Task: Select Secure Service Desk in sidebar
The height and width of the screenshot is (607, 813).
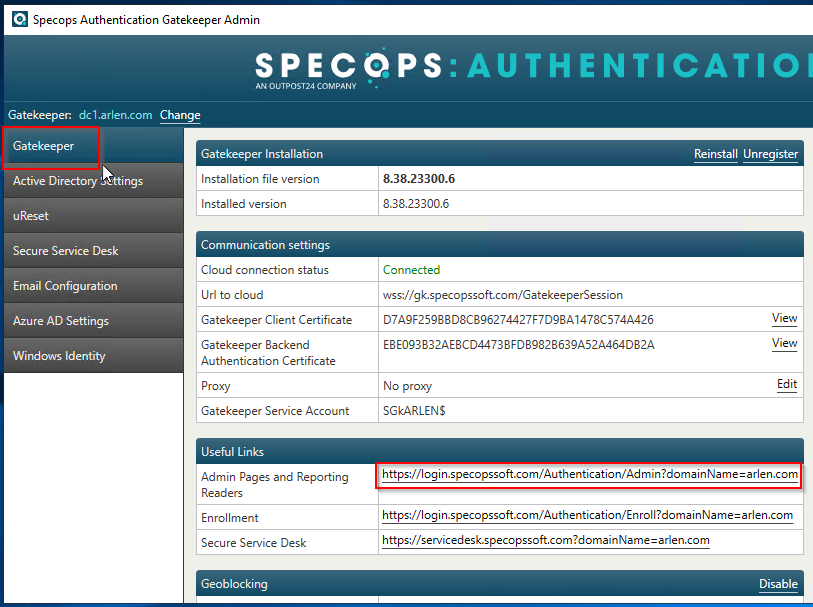Action: (93, 251)
